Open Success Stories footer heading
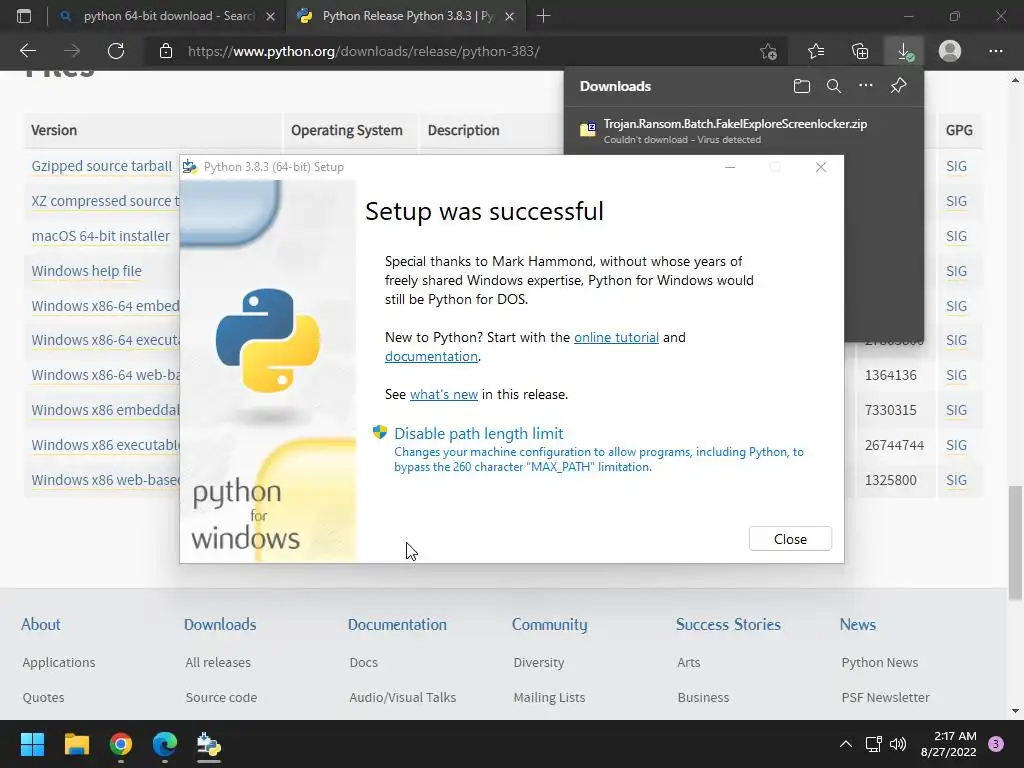This screenshot has width=1024, height=768. point(728,624)
